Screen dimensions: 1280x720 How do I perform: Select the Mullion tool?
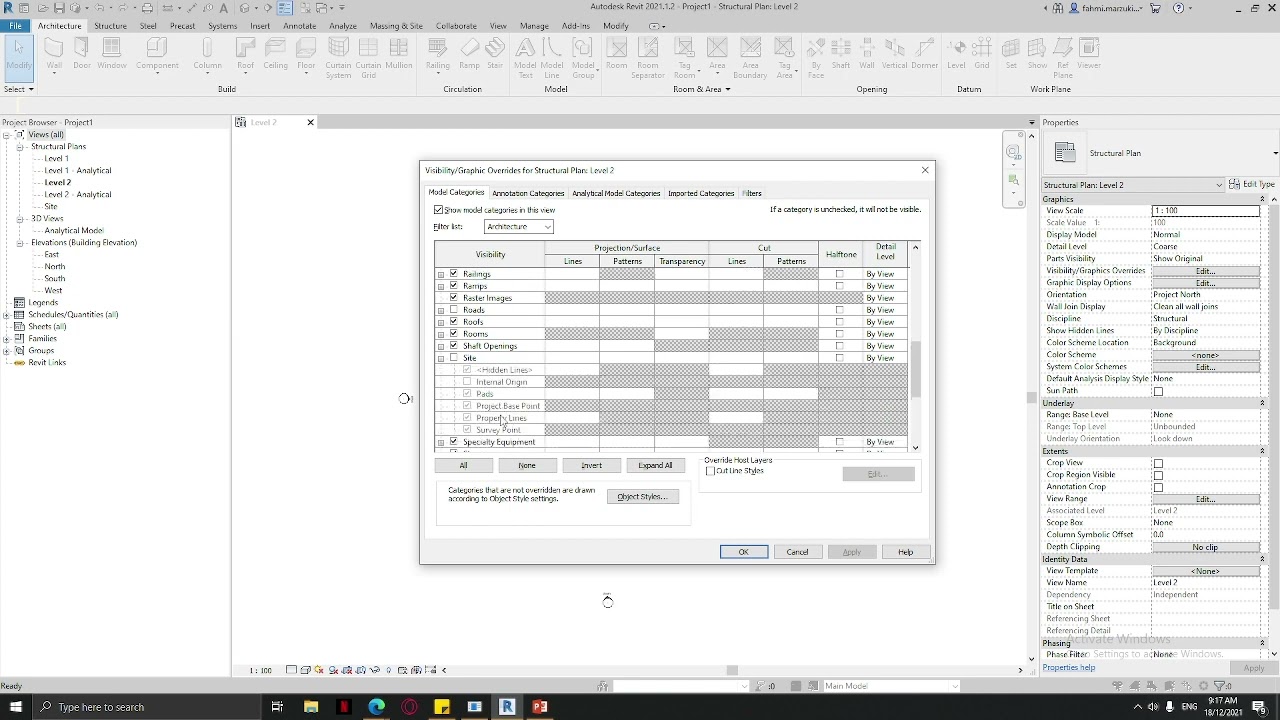pos(399,53)
